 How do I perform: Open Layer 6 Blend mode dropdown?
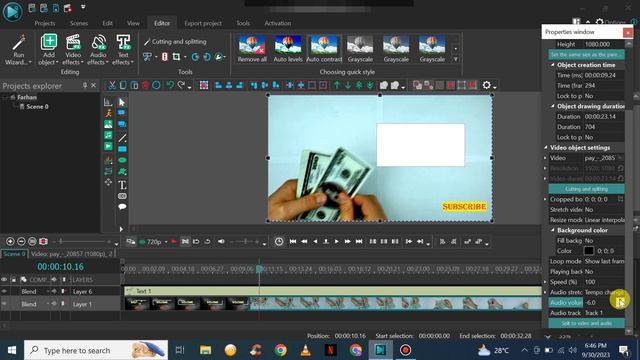click(x=47, y=291)
